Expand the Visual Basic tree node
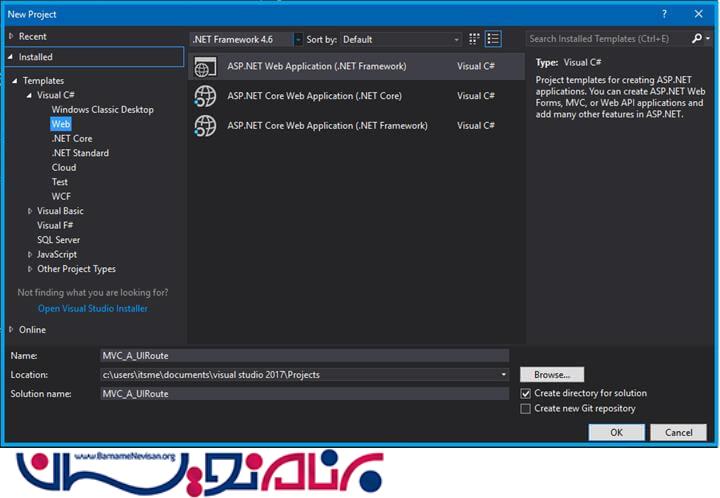This screenshot has height=498, width=720. 30,211
